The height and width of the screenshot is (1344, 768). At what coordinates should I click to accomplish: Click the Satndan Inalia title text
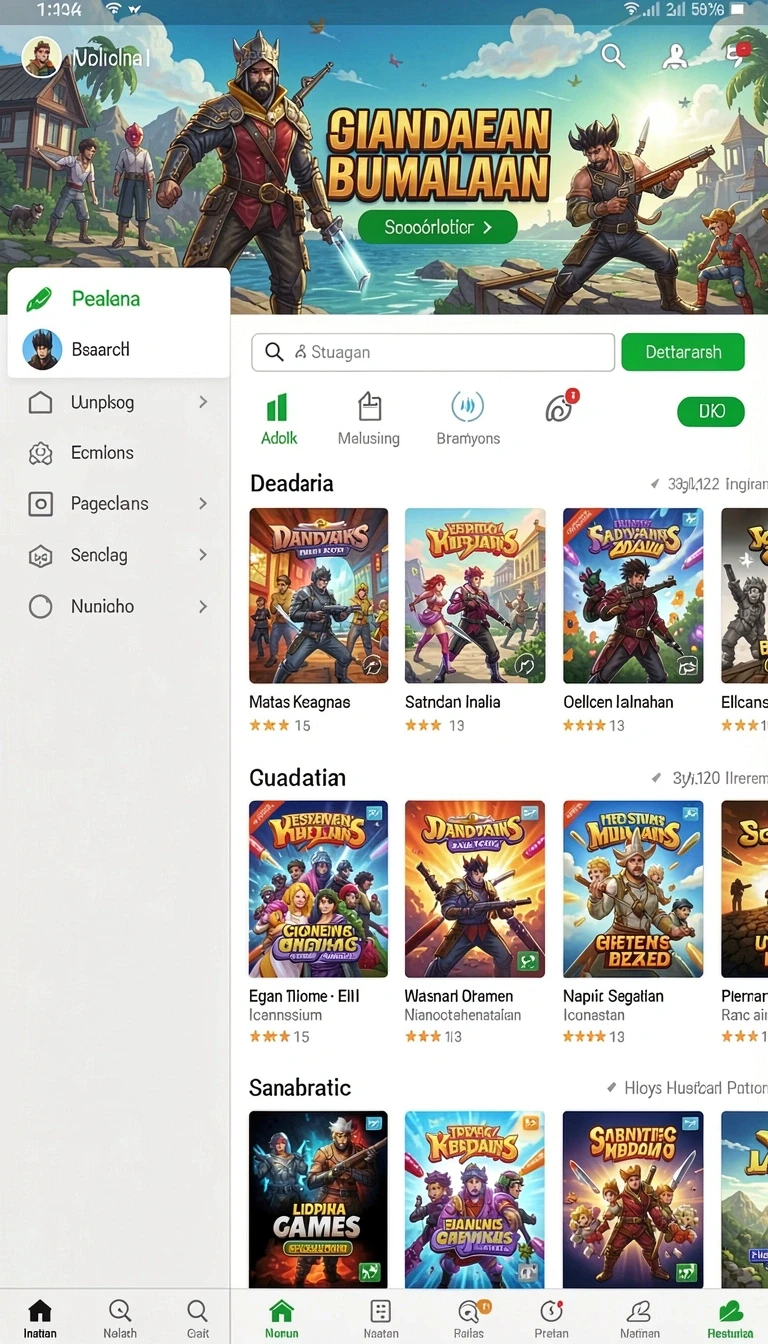click(453, 702)
